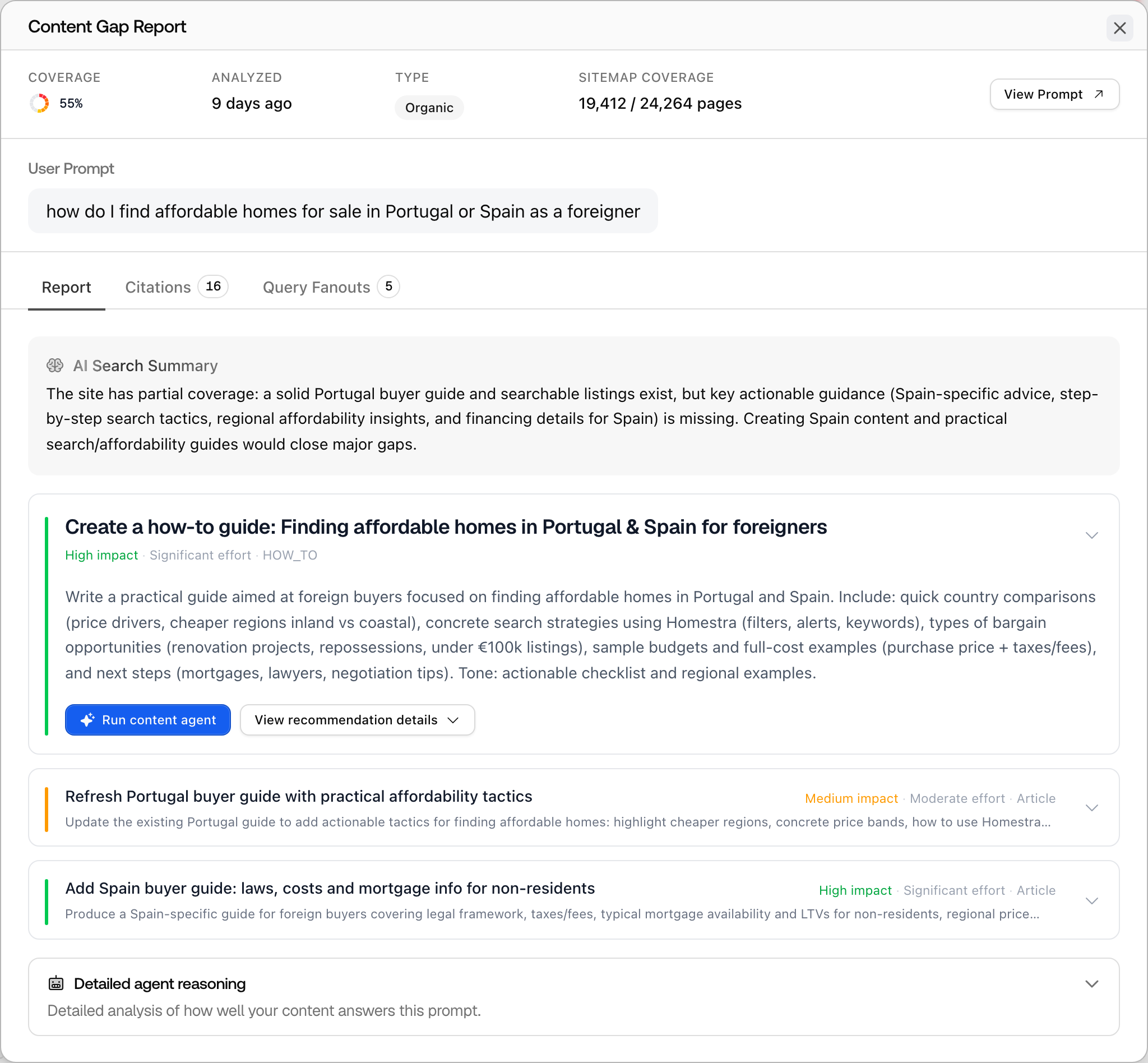Expand Refresh Portugal buyer guide recommendation chevron

1091,807
